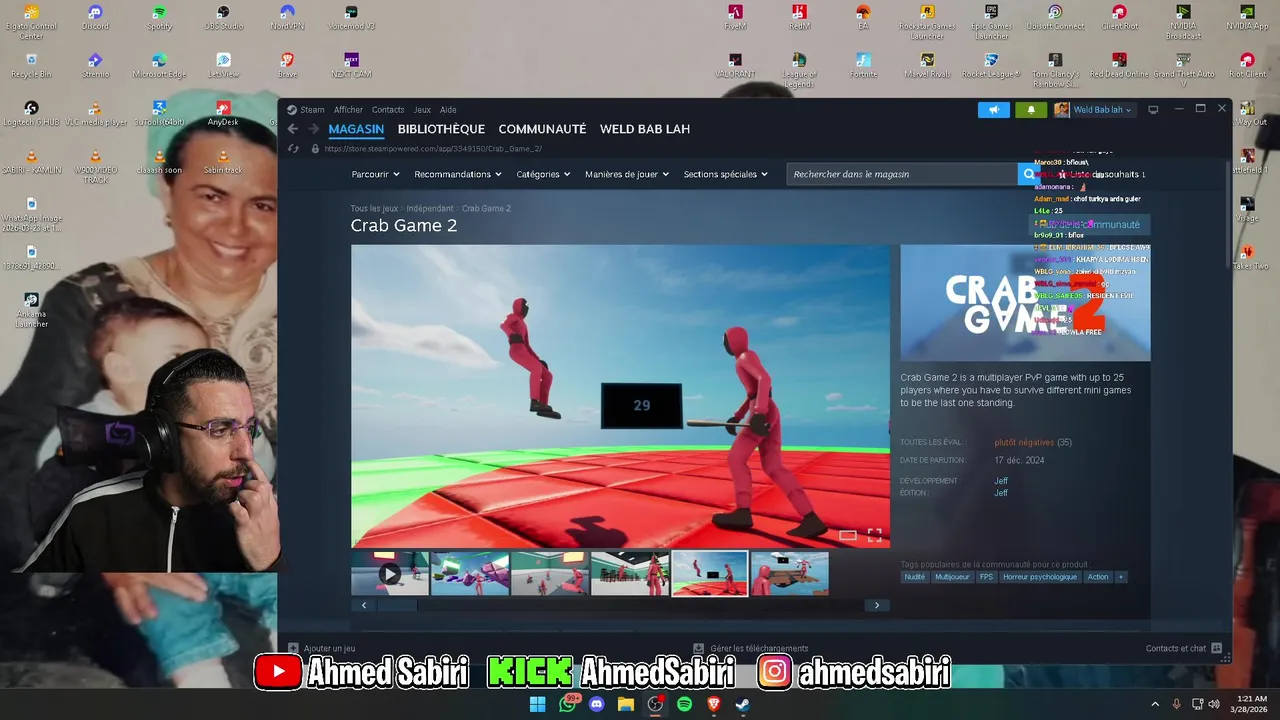Open the Catégories dropdown
The image size is (1280, 720).
(x=543, y=174)
